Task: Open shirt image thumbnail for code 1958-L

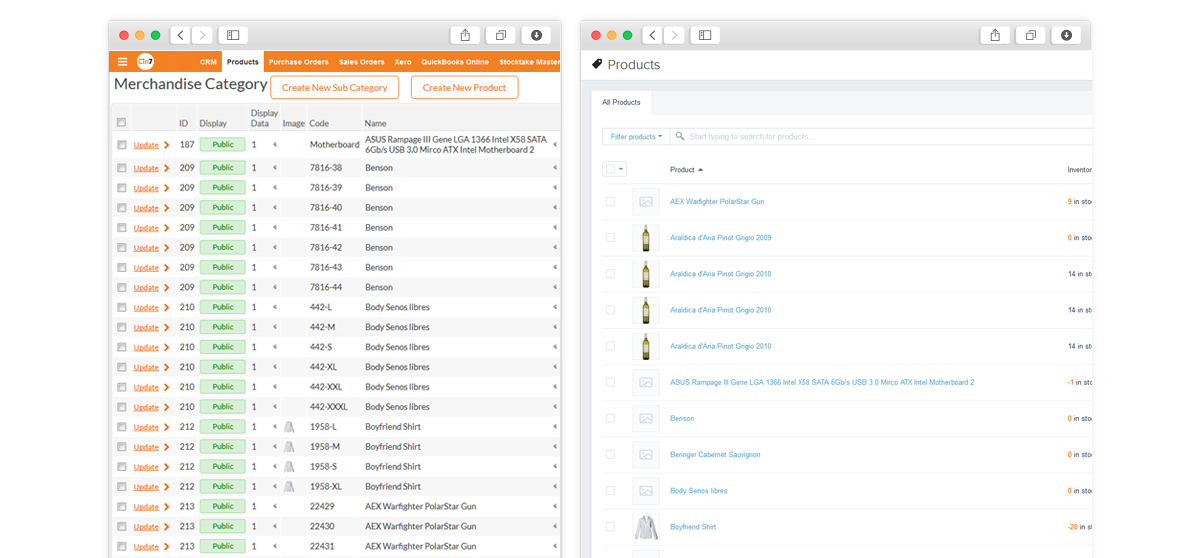Action: click(x=289, y=427)
